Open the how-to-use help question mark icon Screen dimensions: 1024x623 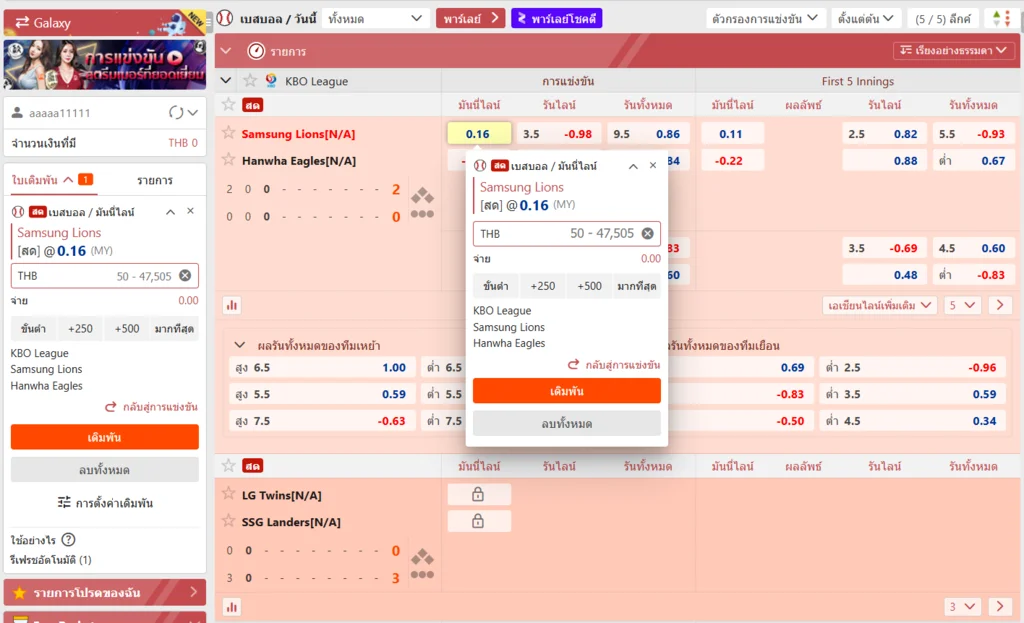(68, 540)
